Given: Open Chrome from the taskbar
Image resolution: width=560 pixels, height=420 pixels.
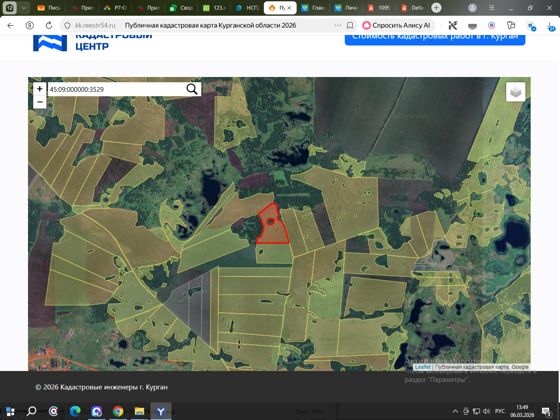Looking at the screenshot, I should tap(118, 411).
